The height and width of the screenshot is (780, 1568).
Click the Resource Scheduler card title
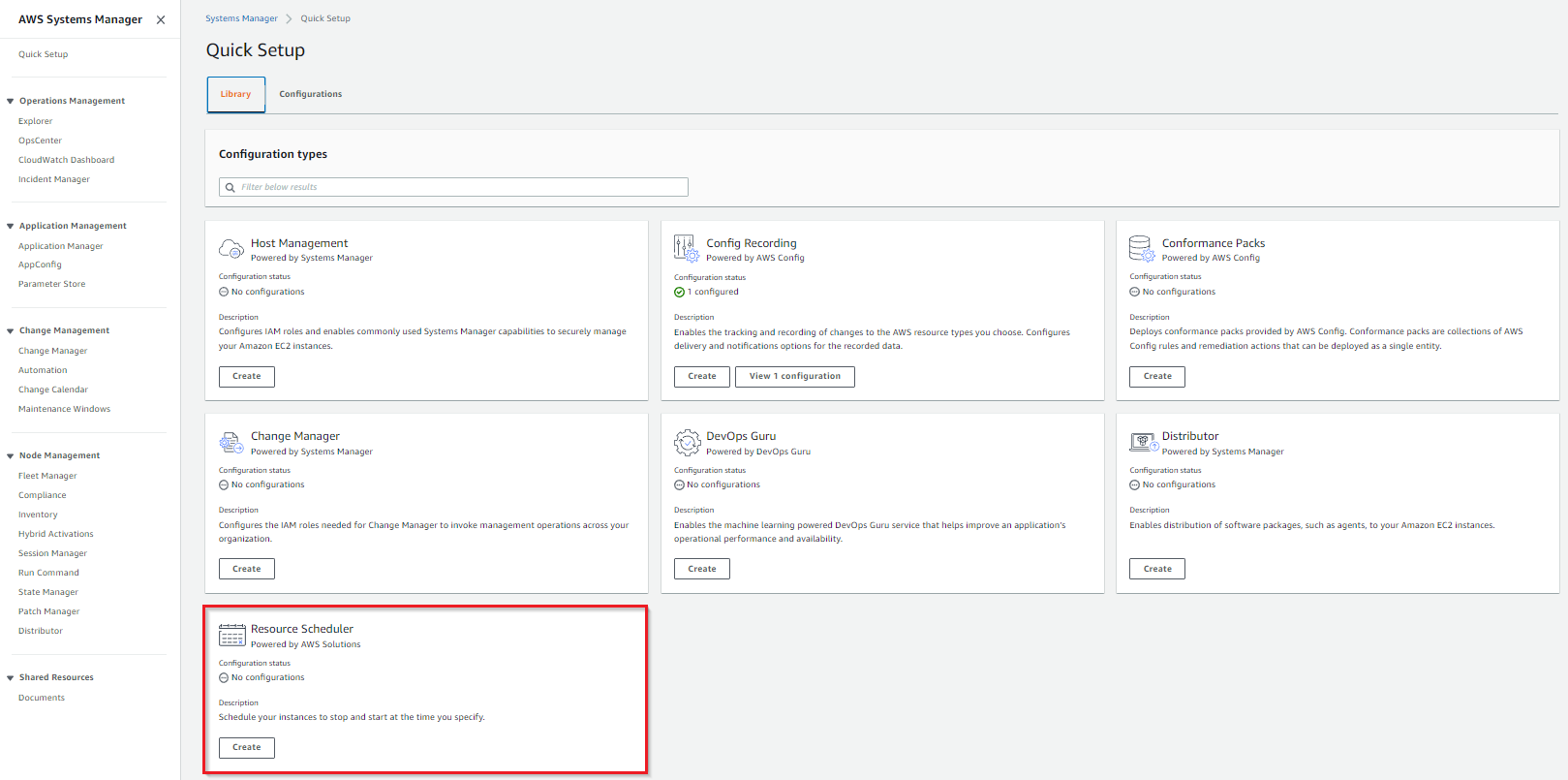coord(302,629)
